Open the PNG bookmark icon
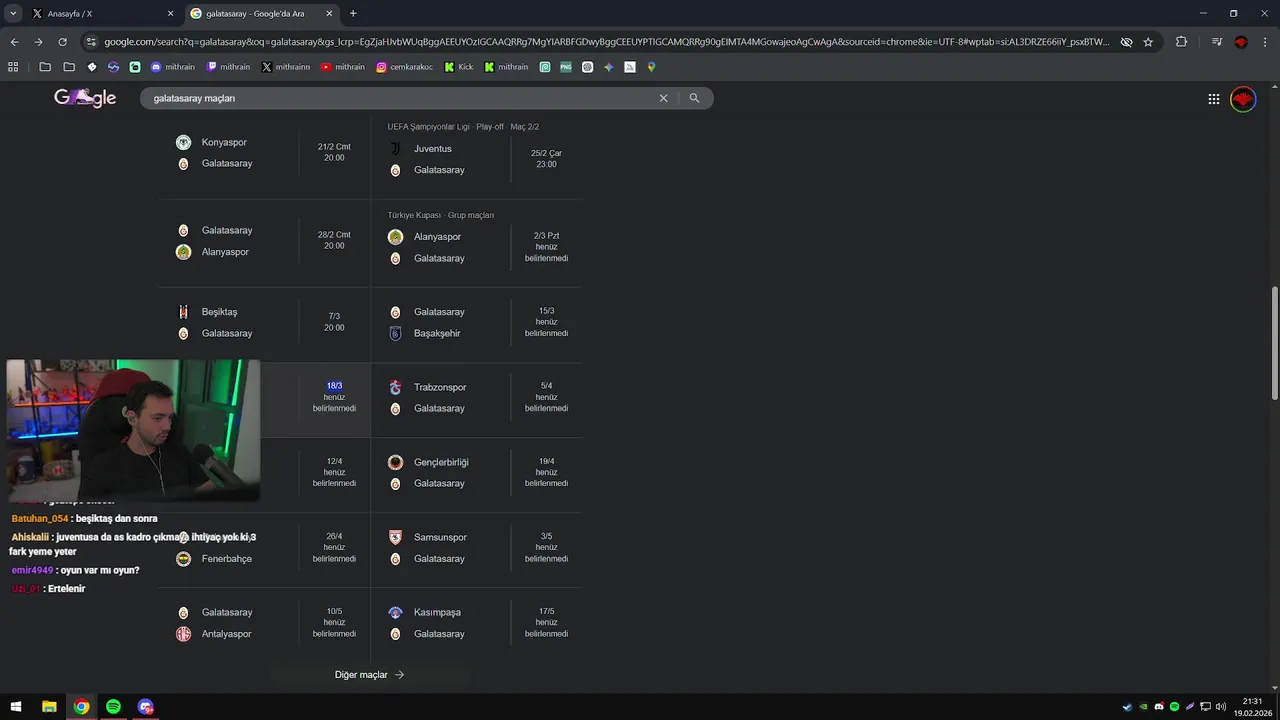The width and height of the screenshot is (1280, 720). tap(566, 67)
